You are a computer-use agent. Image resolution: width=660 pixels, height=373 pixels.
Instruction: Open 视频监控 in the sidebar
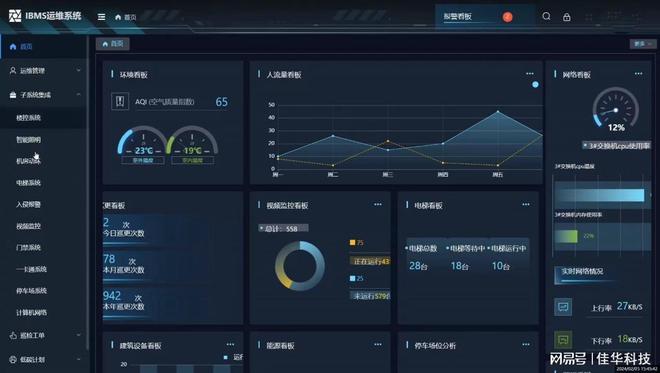[29, 226]
